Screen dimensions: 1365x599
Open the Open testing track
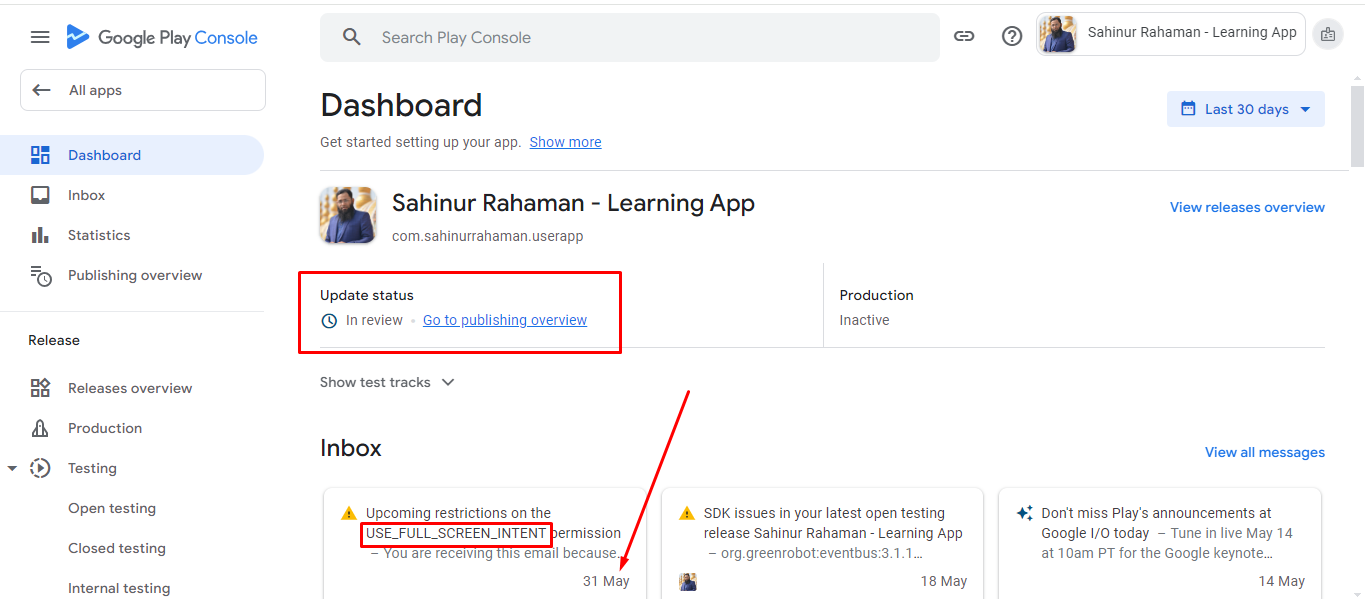112,508
